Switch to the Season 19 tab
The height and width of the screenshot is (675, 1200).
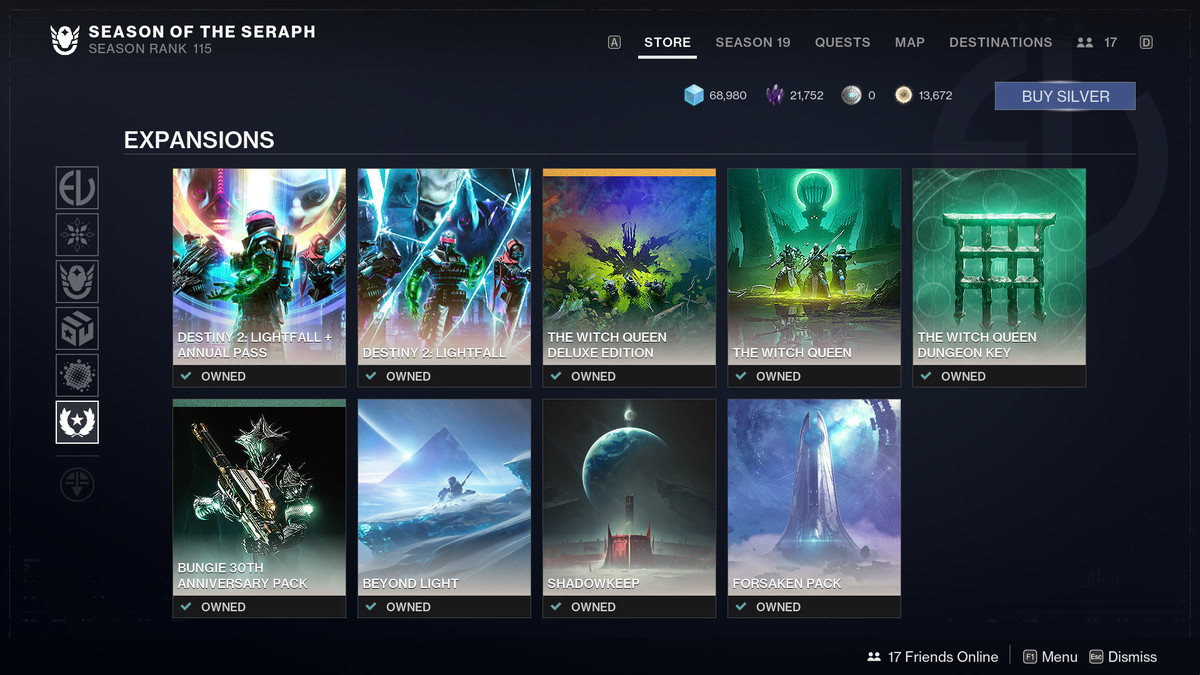click(x=752, y=42)
